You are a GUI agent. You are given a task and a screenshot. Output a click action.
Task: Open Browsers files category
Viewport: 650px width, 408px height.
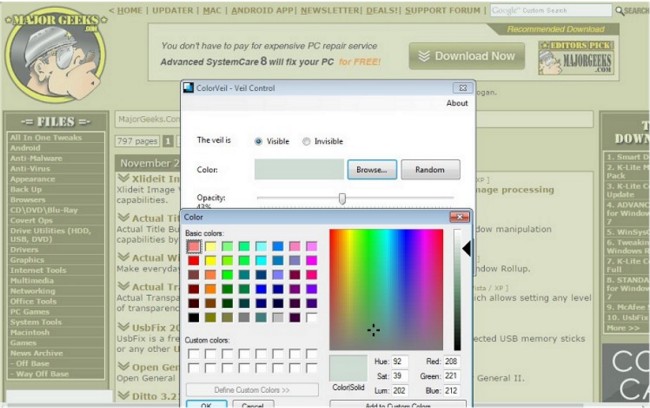coord(27,199)
